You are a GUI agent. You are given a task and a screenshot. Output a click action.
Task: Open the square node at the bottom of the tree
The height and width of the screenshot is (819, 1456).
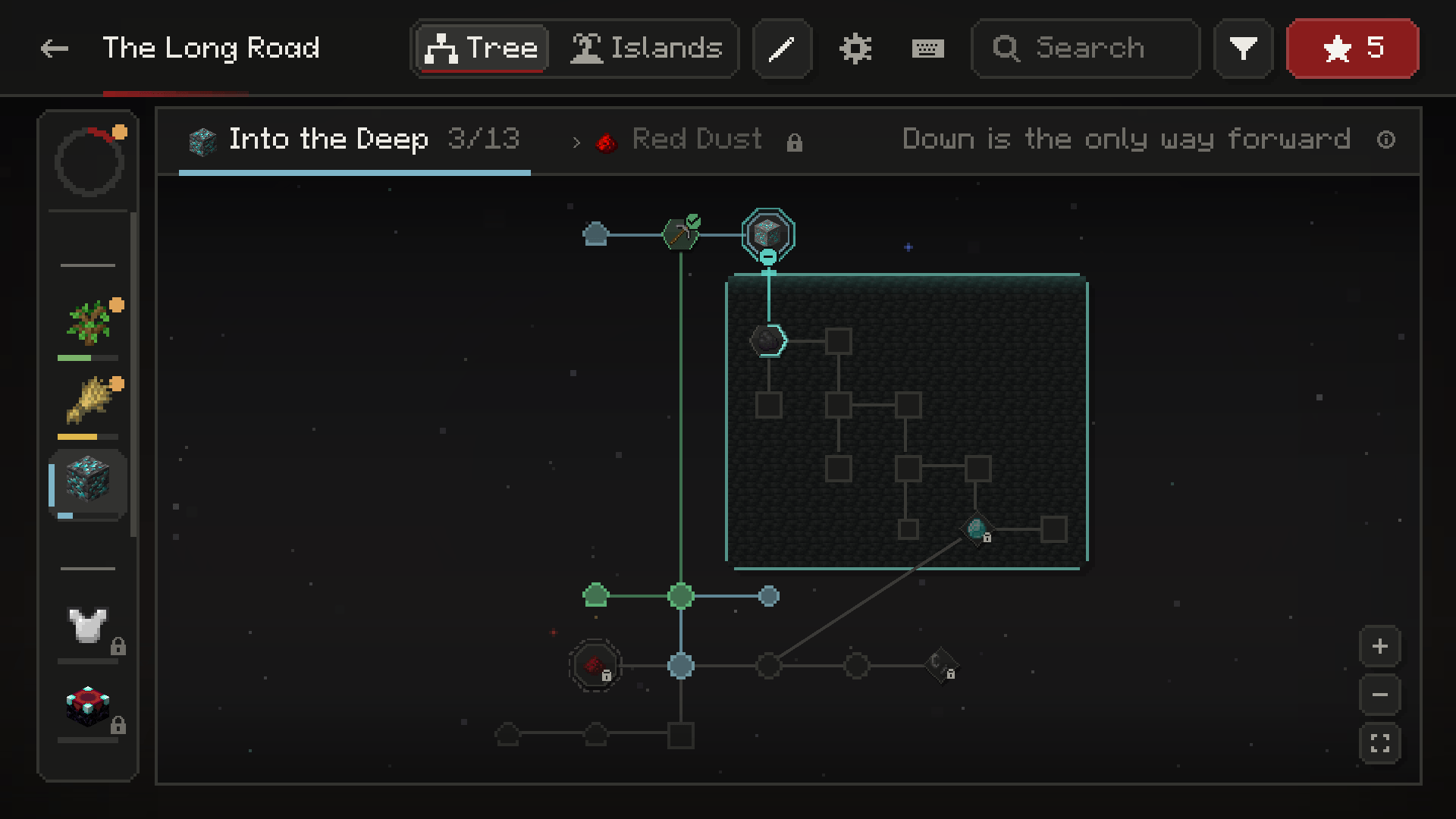point(681,736)
